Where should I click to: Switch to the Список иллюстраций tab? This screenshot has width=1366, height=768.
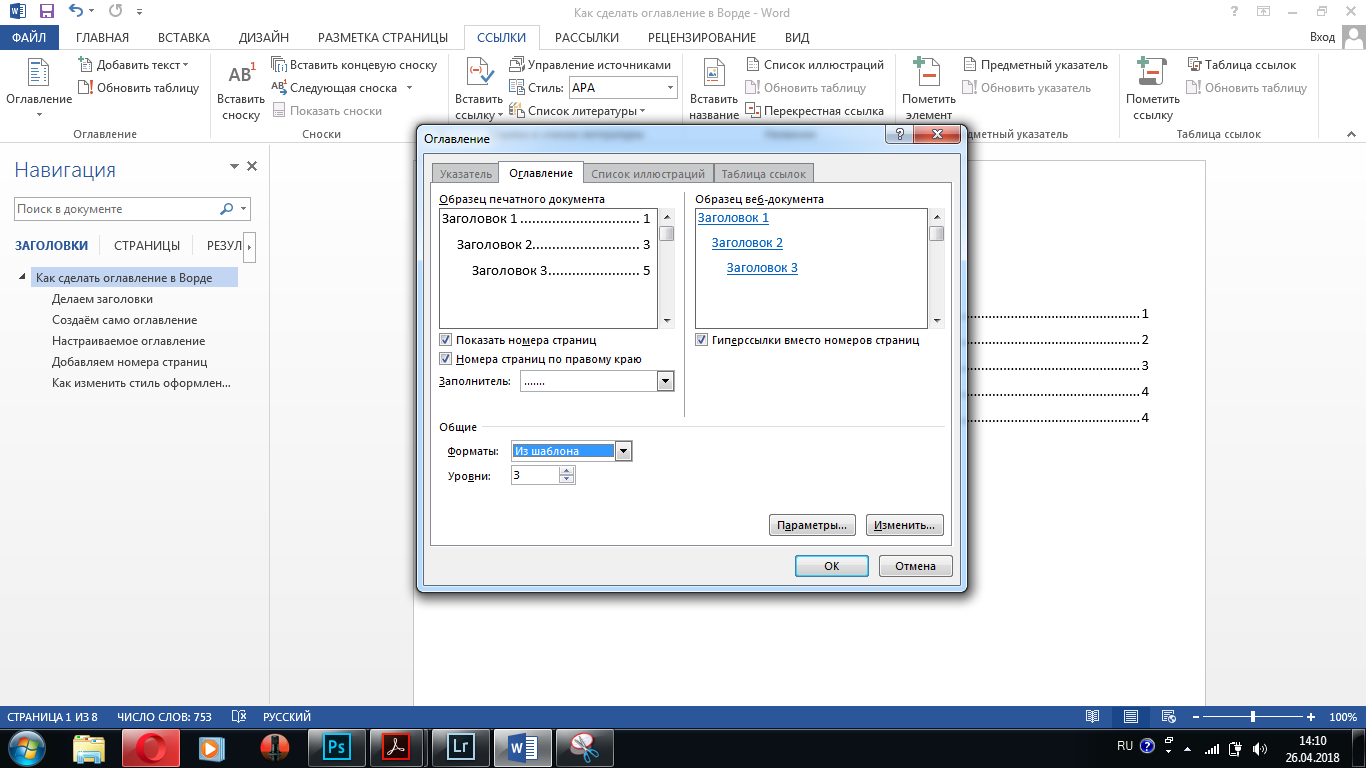(648, 174)
